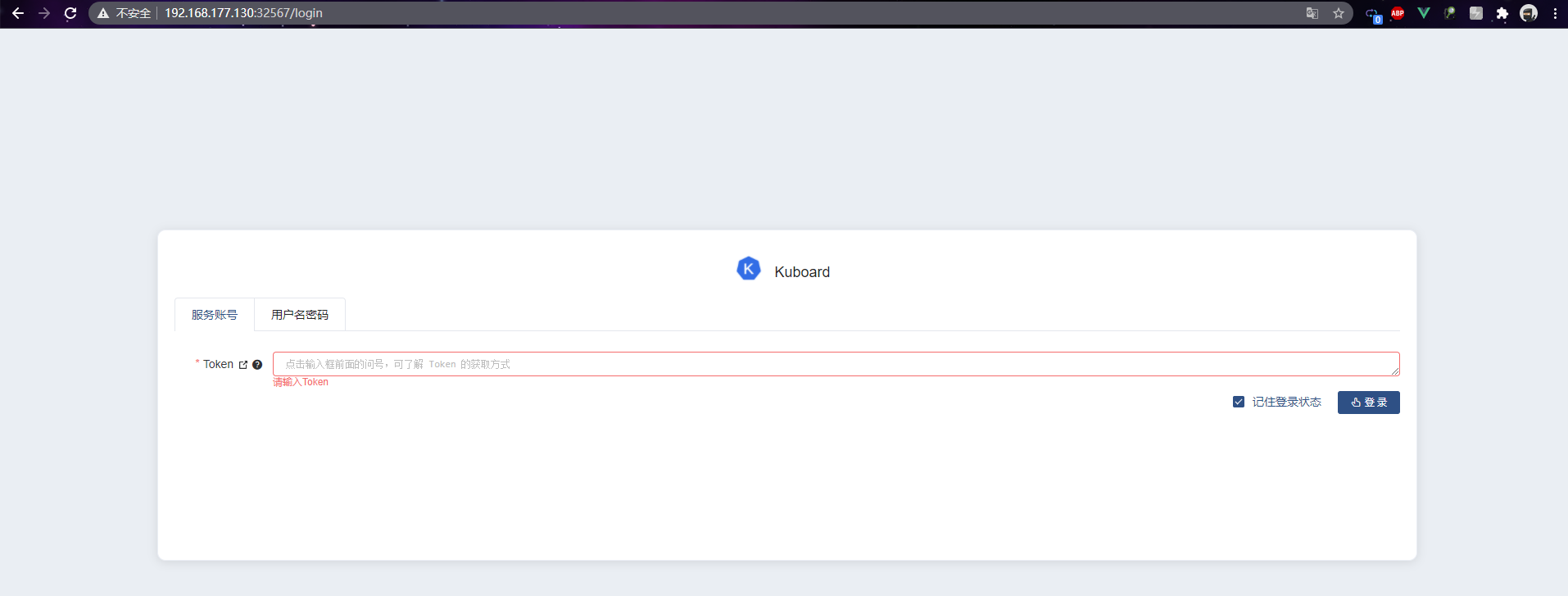The height and width of the screenshot is (596, 1568).
Task: Focus the Token input field
Action: [836, 364]
